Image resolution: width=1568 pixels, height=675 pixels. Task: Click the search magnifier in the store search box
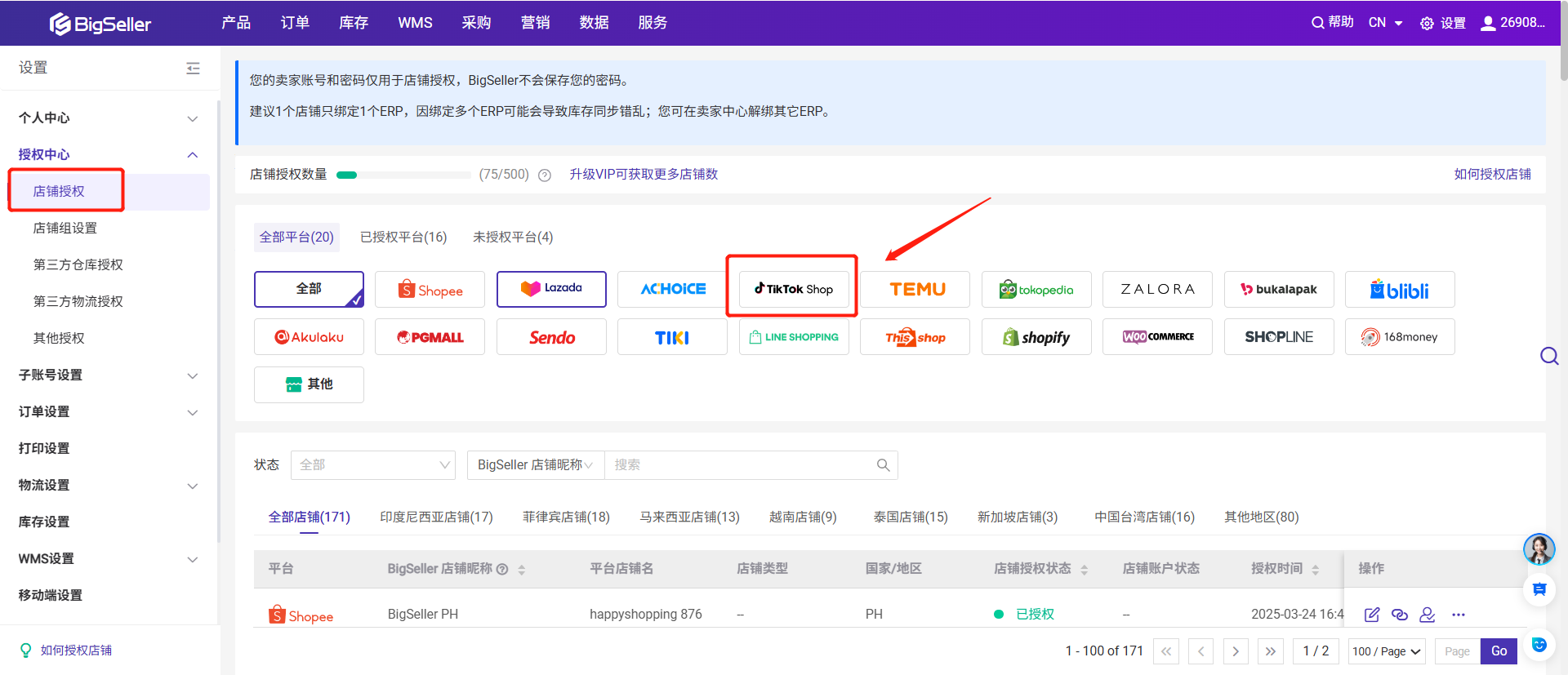(883, 465)
